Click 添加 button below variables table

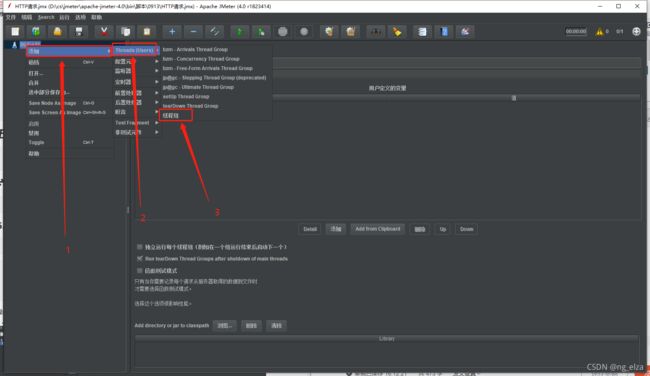pos(336,229)
